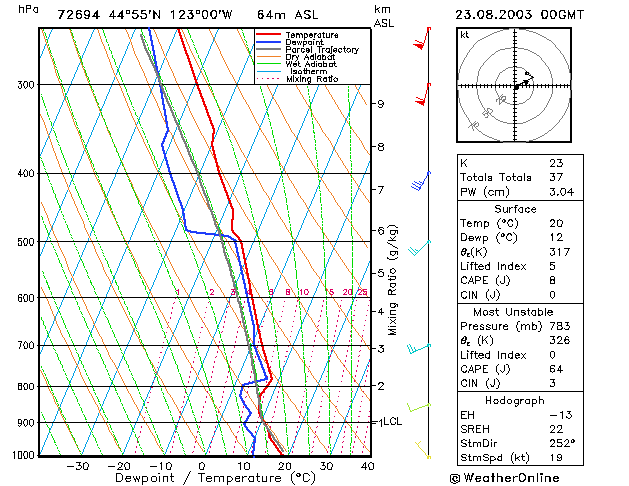Click the 'Totals Totals' value '37'
The height and width of the screenshot is (486, 629).
[556, 177]
